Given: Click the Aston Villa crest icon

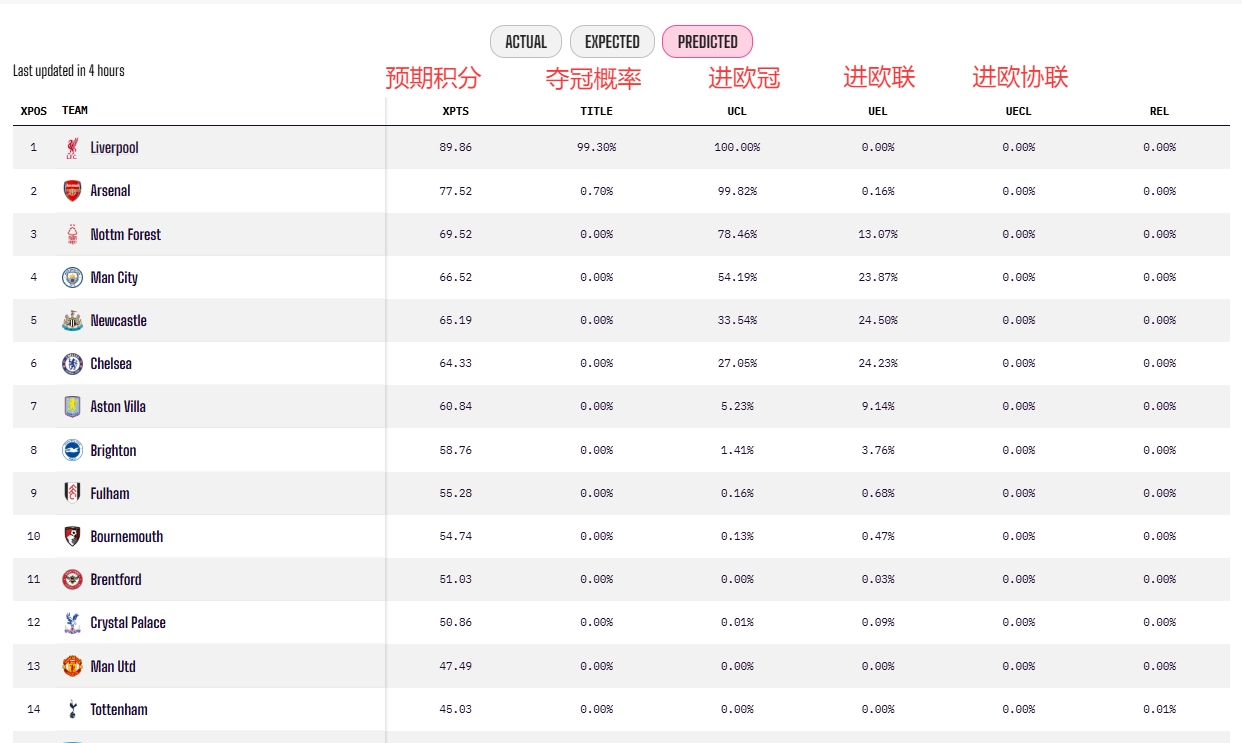Looking at the screenshot, I should point(72,407).
